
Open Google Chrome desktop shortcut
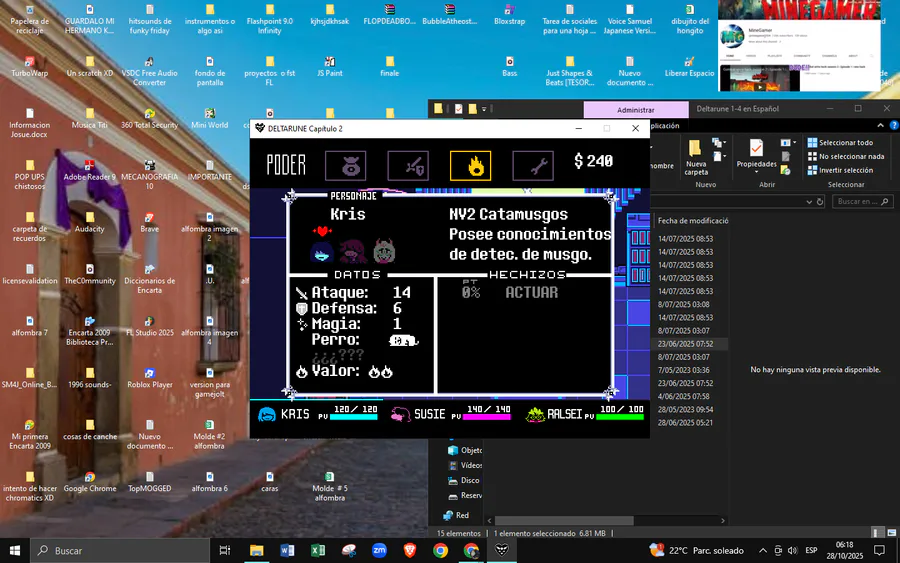(90, 482)
